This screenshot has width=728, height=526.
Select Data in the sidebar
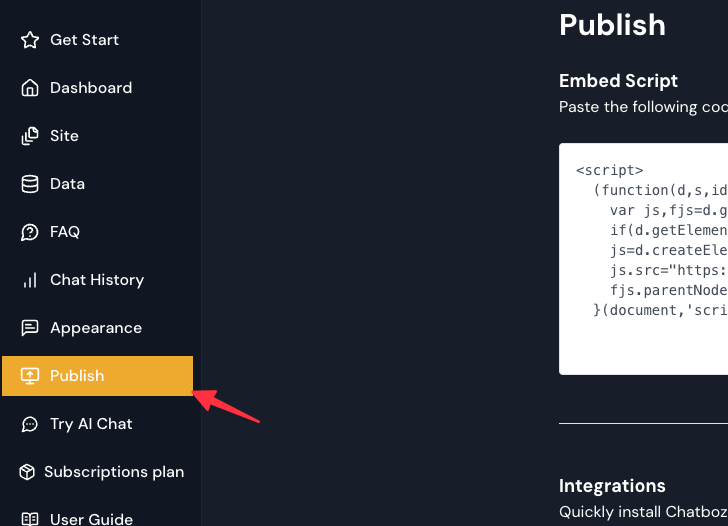67,184
